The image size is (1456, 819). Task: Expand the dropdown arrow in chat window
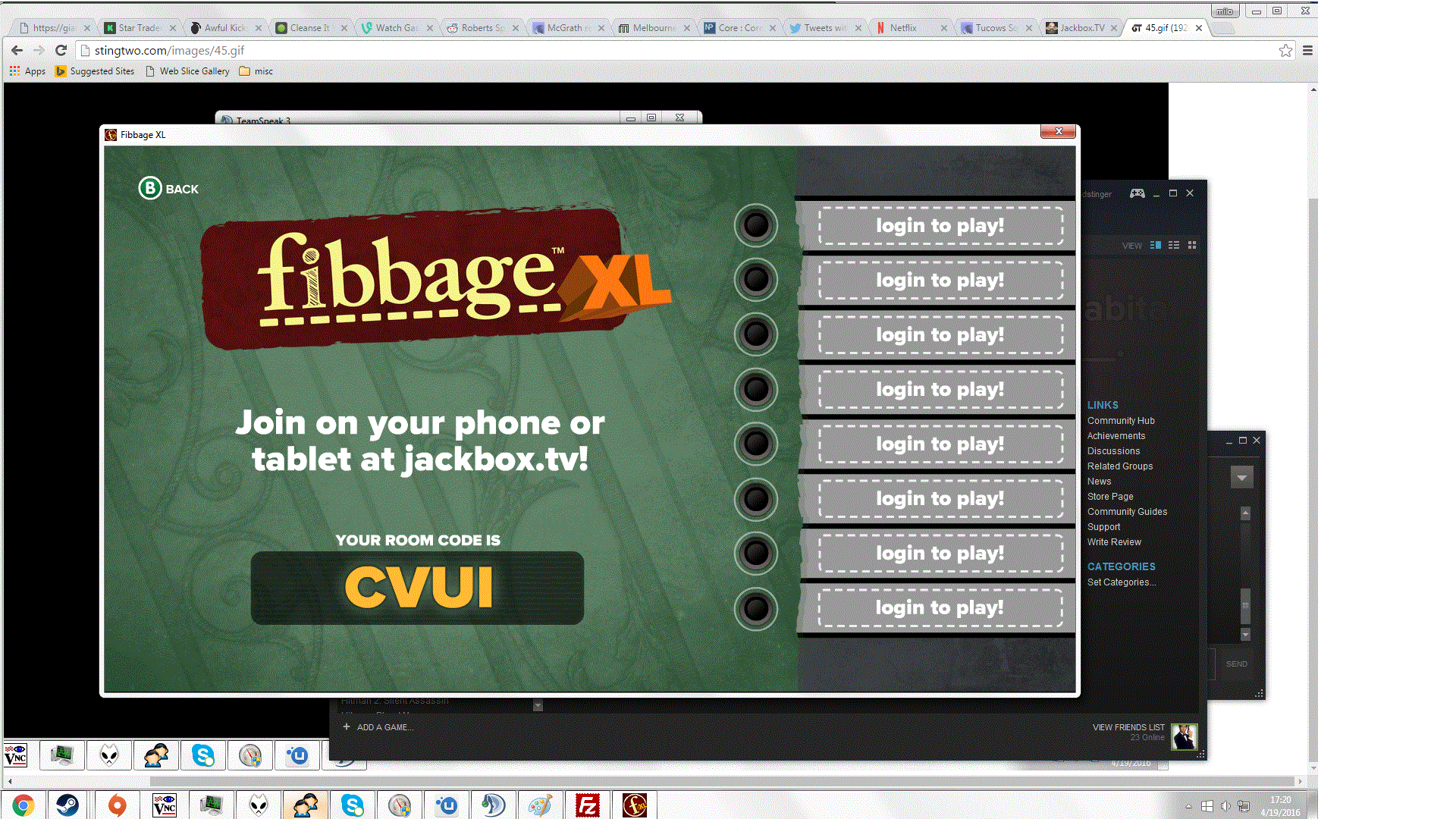tap(1241, 478)
